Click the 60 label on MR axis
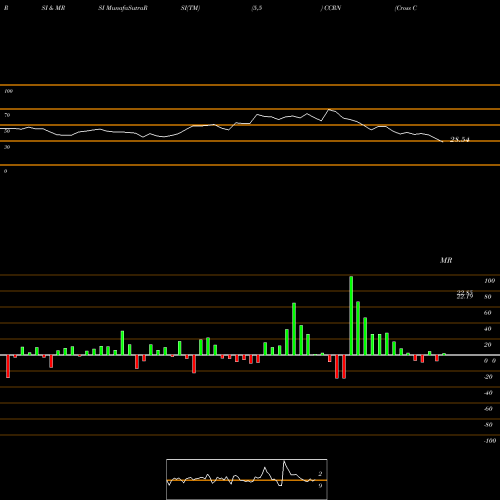 pos(488,313)
